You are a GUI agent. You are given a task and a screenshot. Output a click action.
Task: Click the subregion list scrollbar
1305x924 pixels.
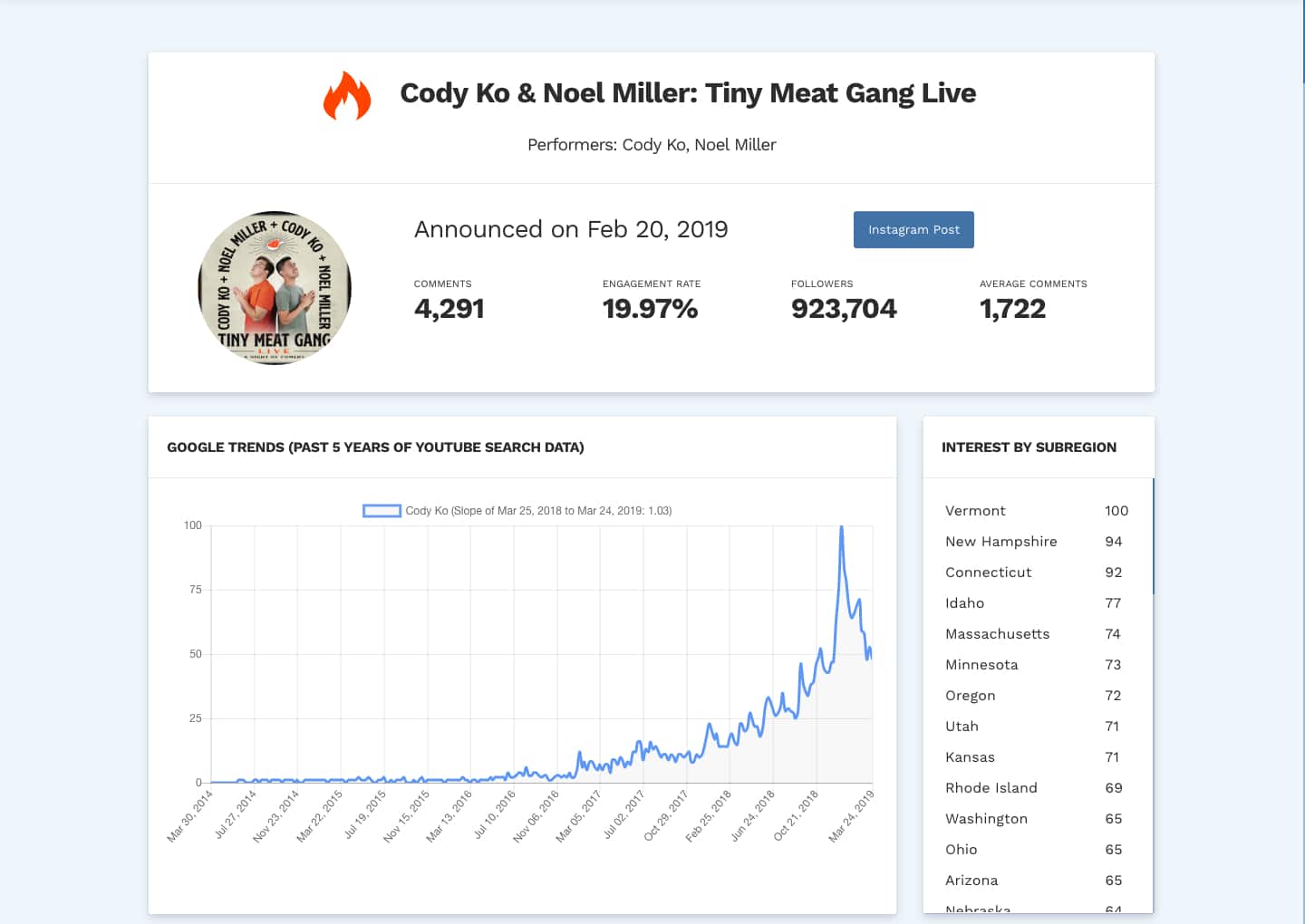click(x=1153, y=536)
